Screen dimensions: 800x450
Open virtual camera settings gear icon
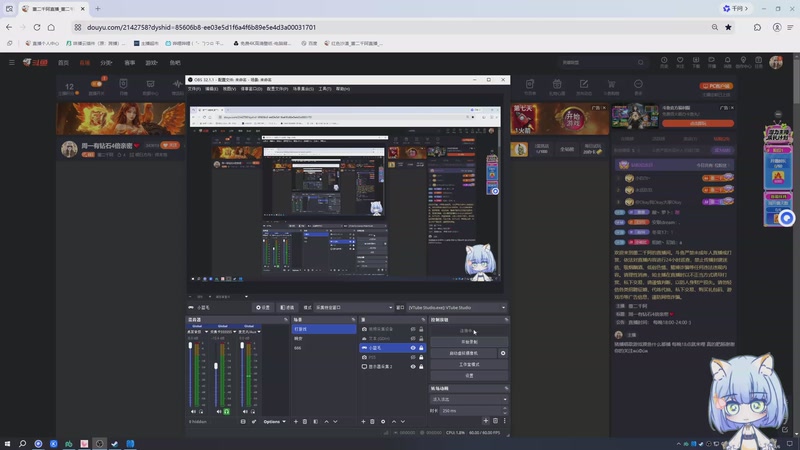coord(503,353)
